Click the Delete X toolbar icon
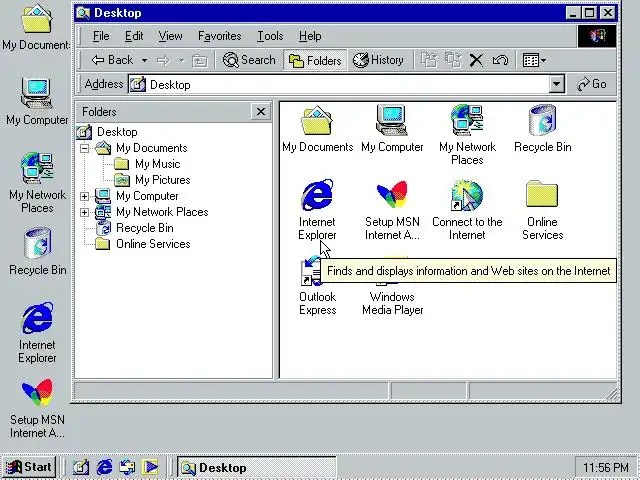Viewport: 640px width, 480px height. coord(476,61)
